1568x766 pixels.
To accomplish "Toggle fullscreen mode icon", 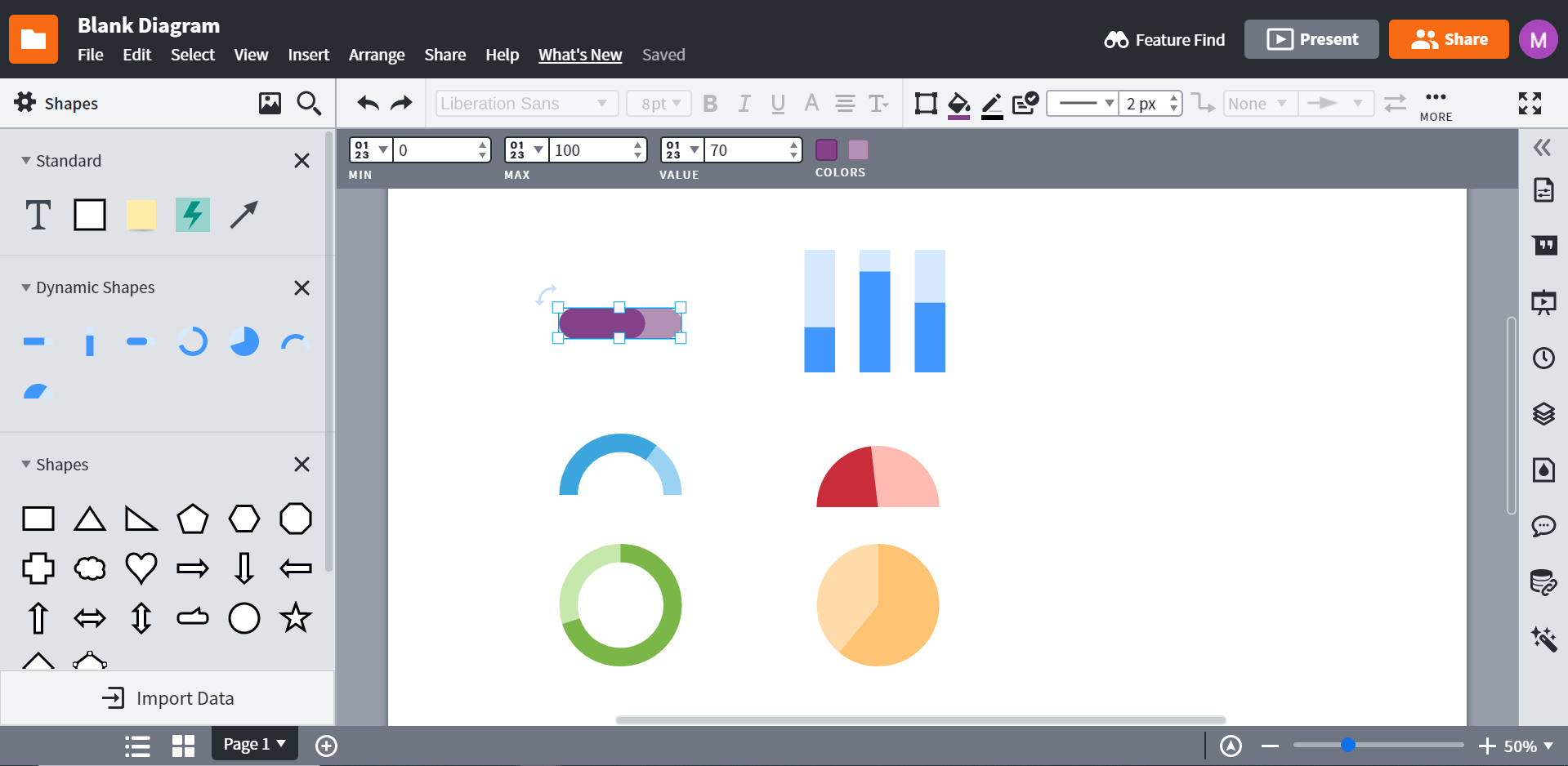I will tap(1530, 103).
